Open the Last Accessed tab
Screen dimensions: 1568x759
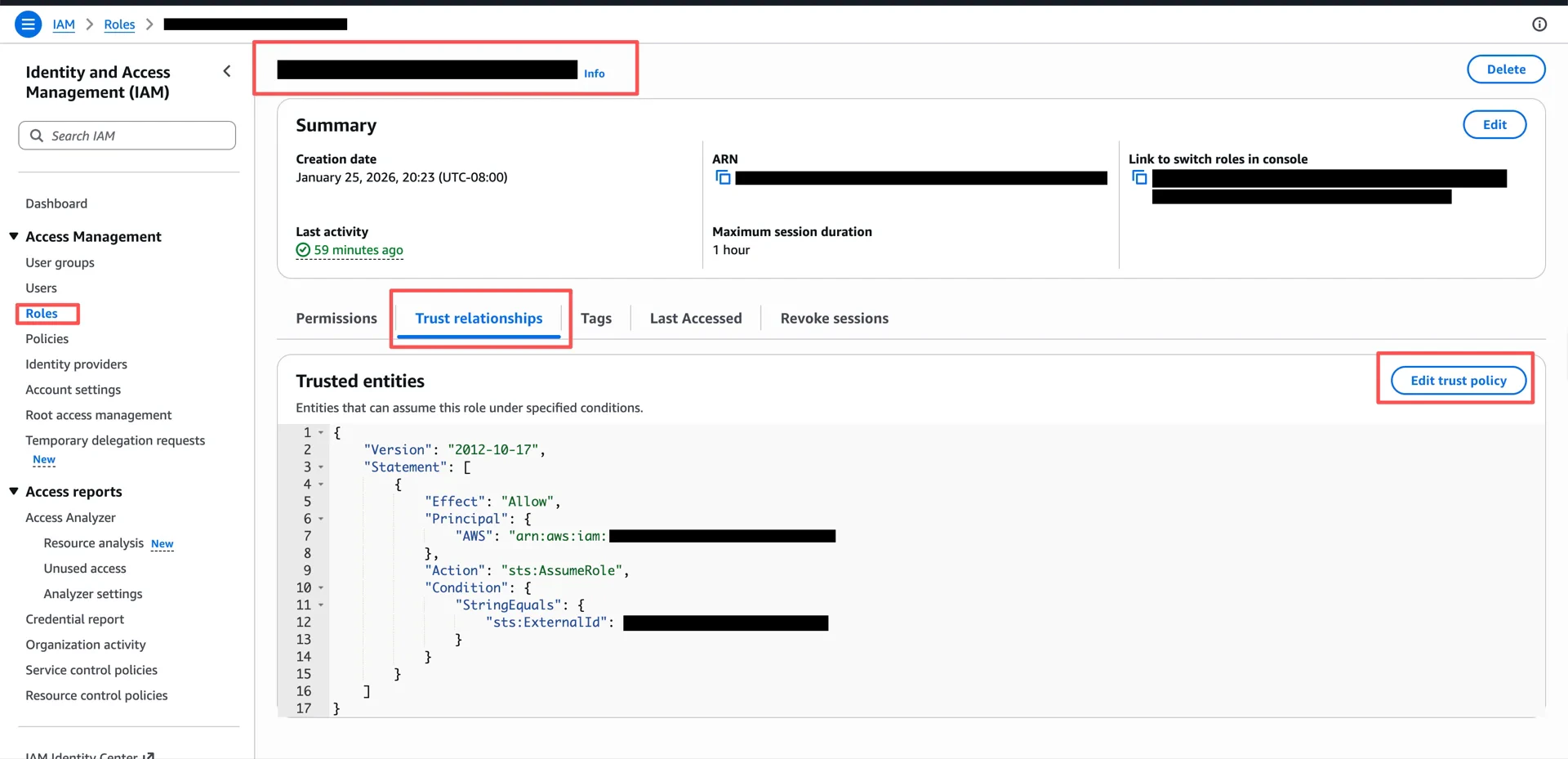[x=696, y=318]
